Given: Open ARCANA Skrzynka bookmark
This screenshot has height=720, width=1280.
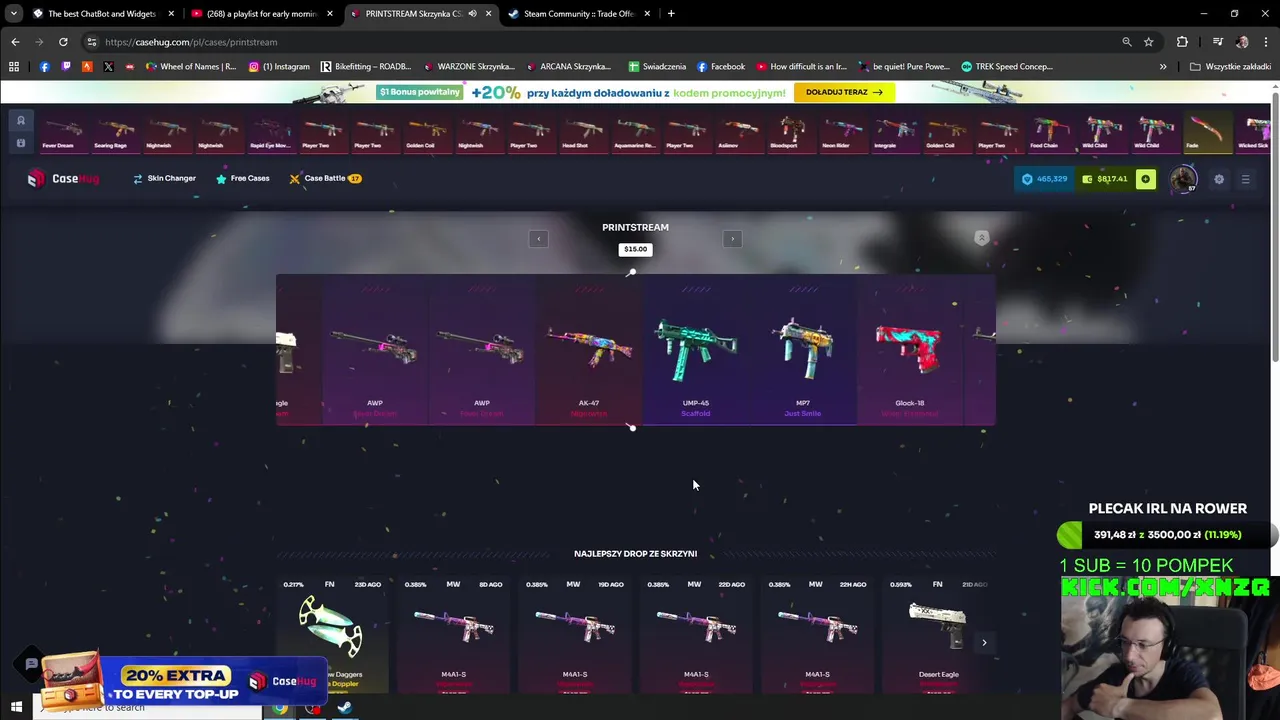Looking at the screenshot, I should click(567, 67).
